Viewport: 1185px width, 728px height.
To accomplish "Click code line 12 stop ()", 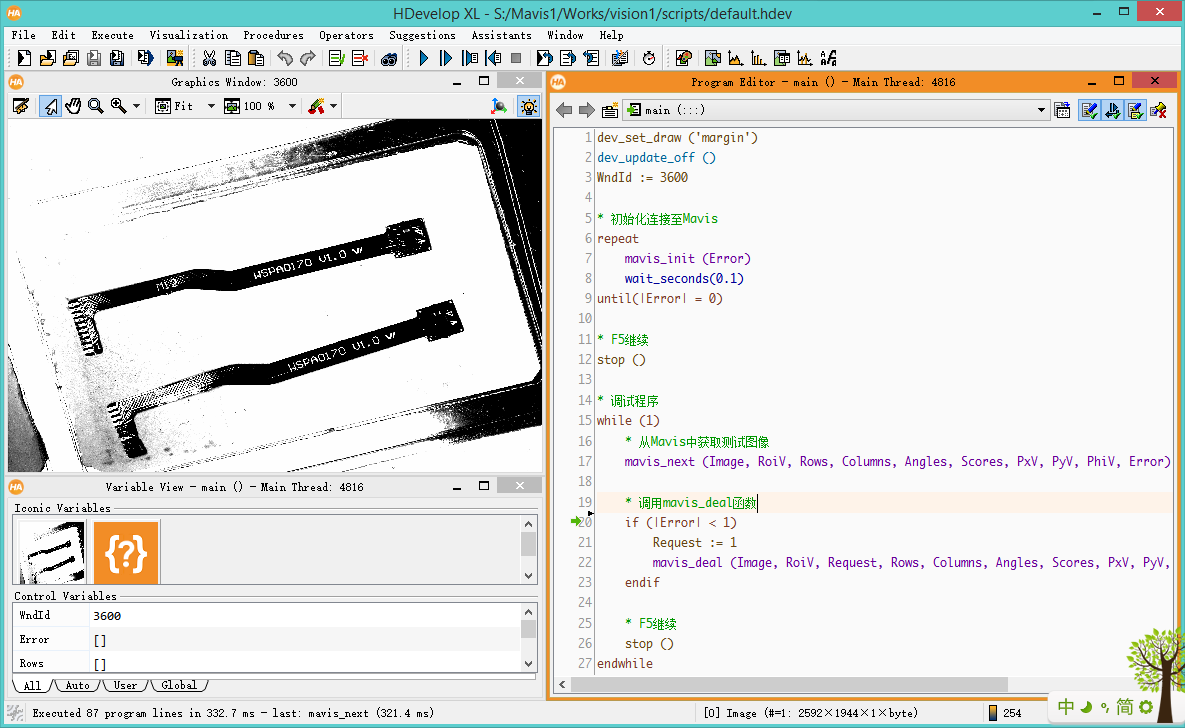I will coord(621,360).
